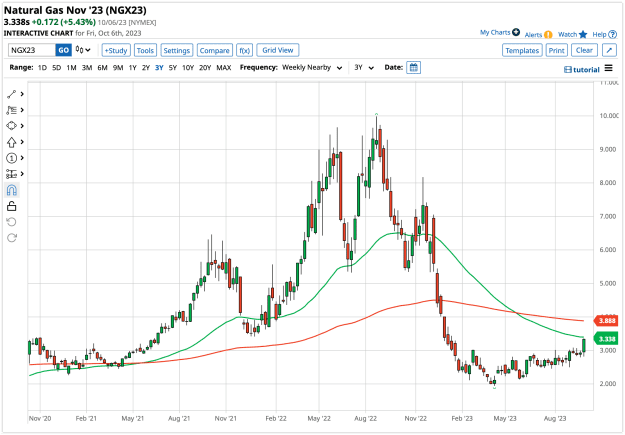Open the hamburger menu icon
The image size is (625, 435).
click(608, 68)
